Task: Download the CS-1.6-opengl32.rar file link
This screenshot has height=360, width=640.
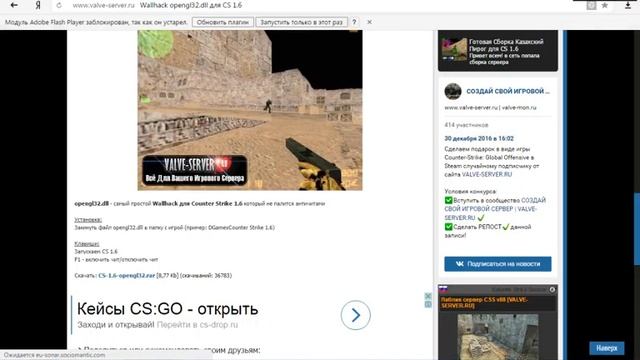Action: coord(127,276)
